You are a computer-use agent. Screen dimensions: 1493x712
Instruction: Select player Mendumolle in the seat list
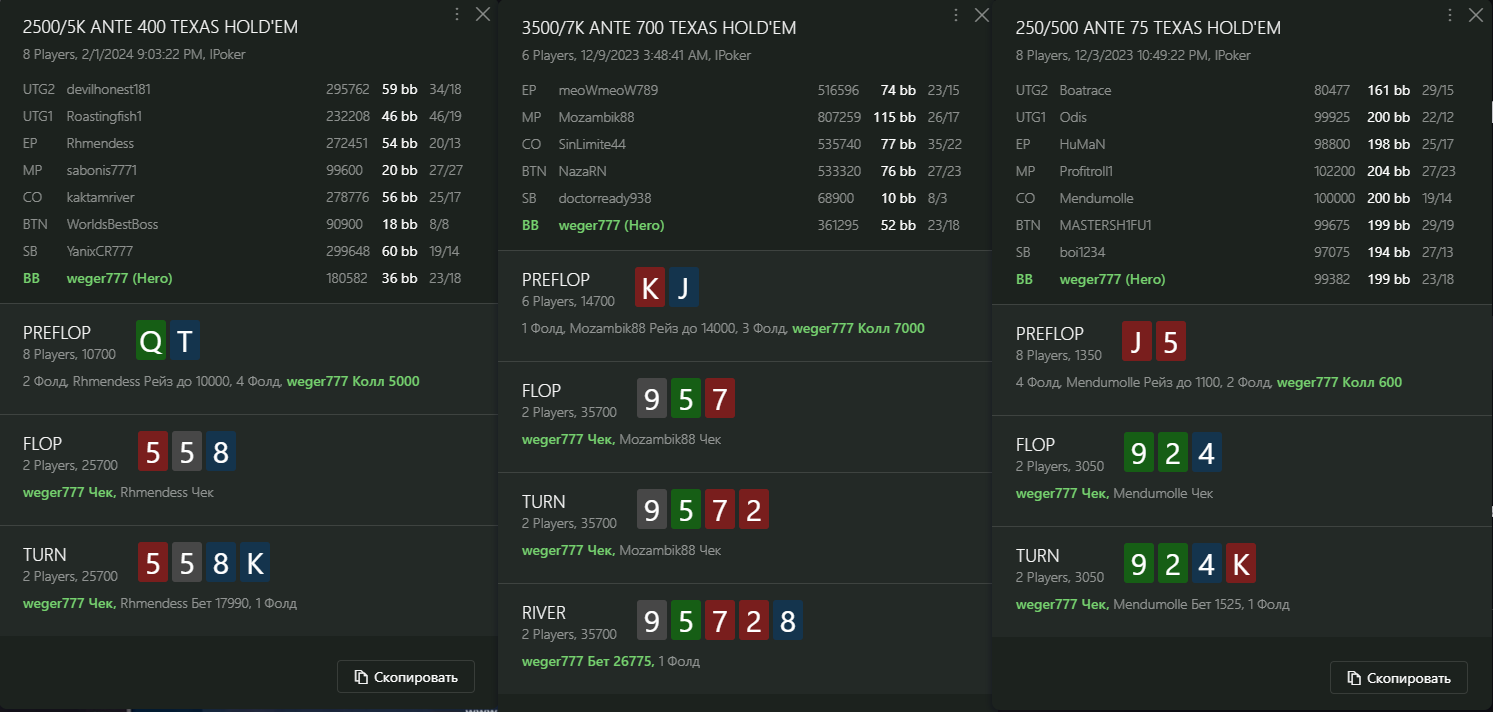(x=1096, y=198)
